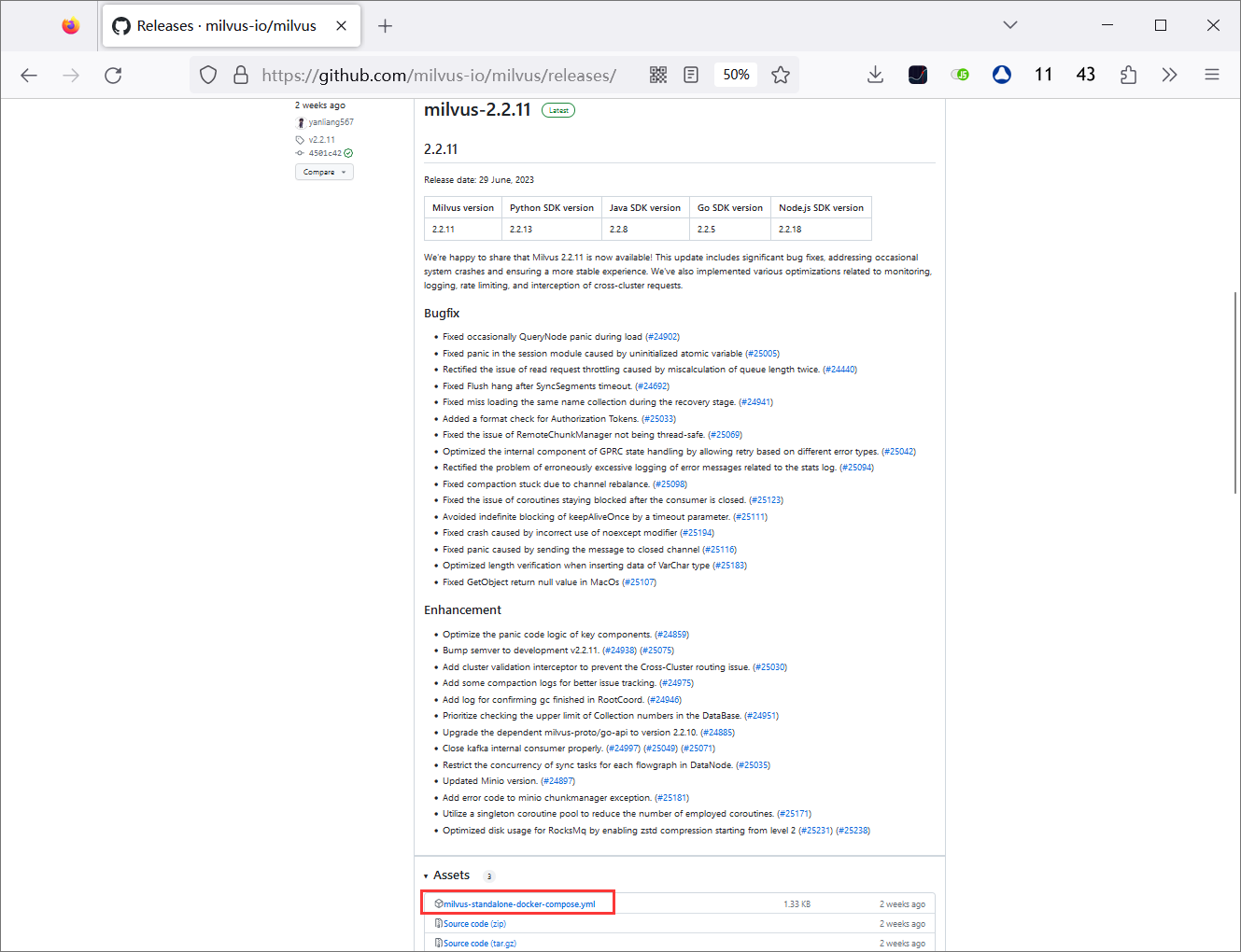This screenshot has height=952, width=1241.
Task: Open a new browser tab
Action: 385,26
